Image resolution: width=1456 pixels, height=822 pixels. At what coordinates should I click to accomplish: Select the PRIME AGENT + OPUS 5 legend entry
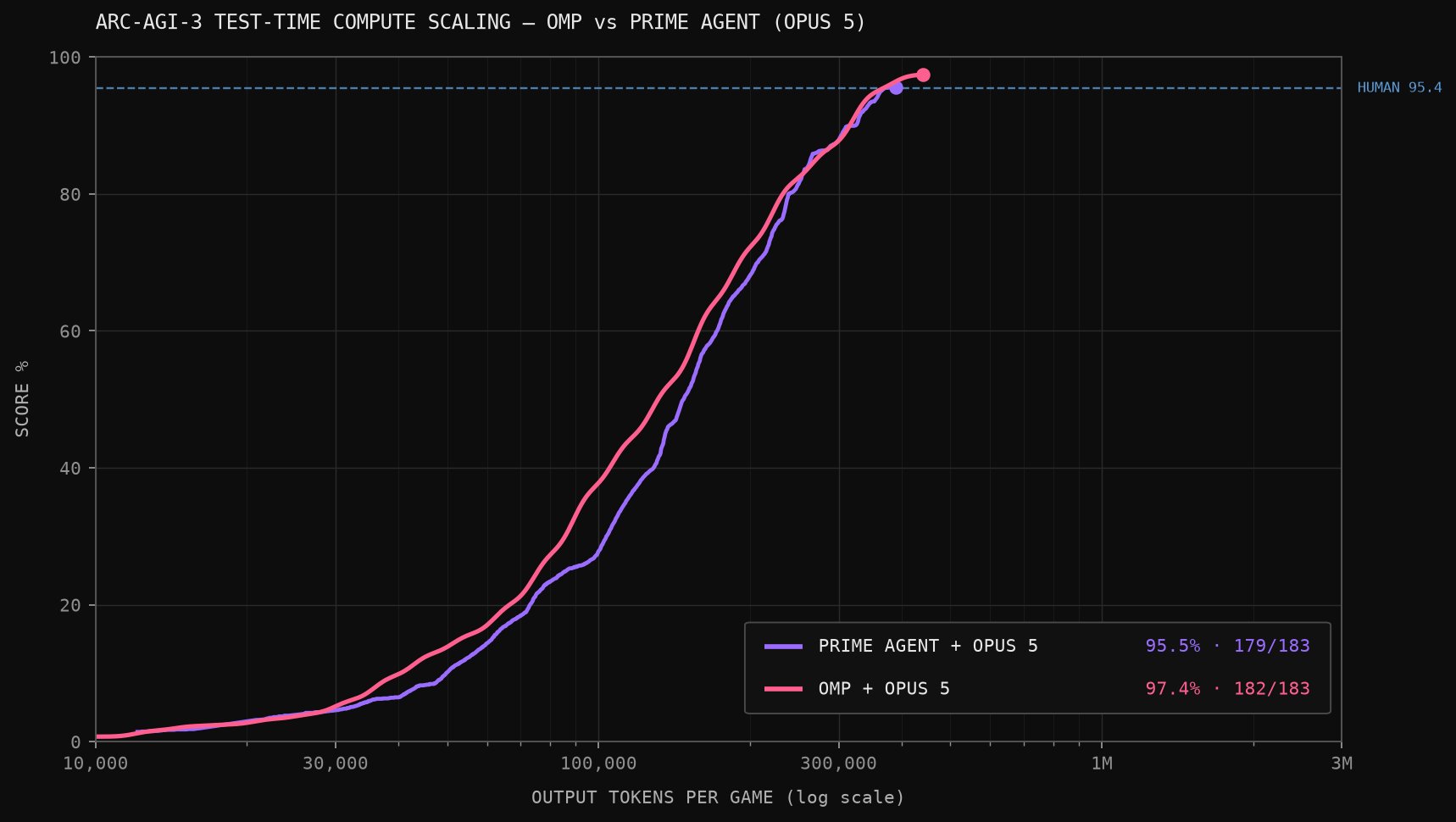pos(1036,646)
